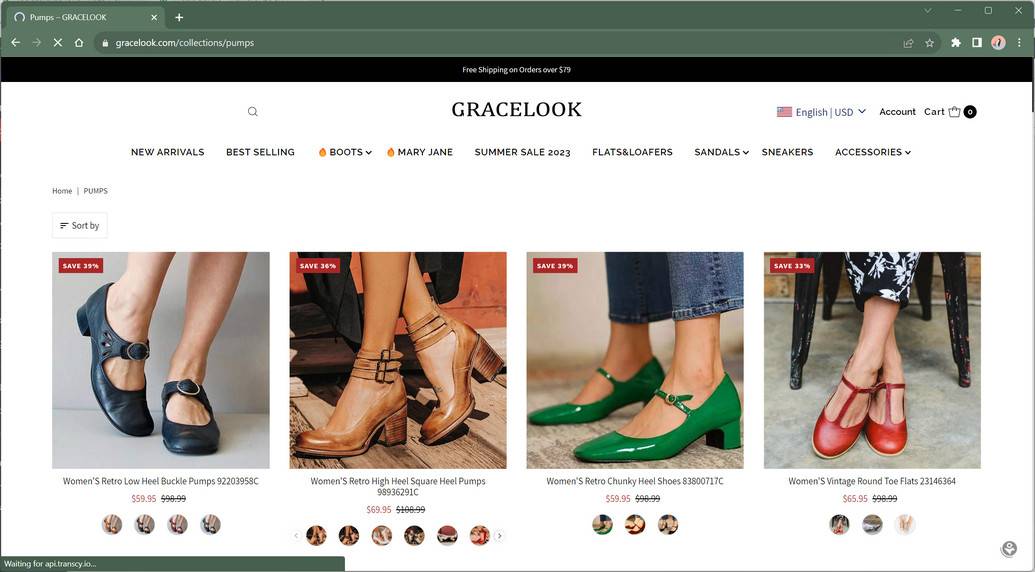The height and width of the screenshot is (572, 1035).
Task: Click Free Shipping on Orders over $79 banner
Action: coord(516,69)
